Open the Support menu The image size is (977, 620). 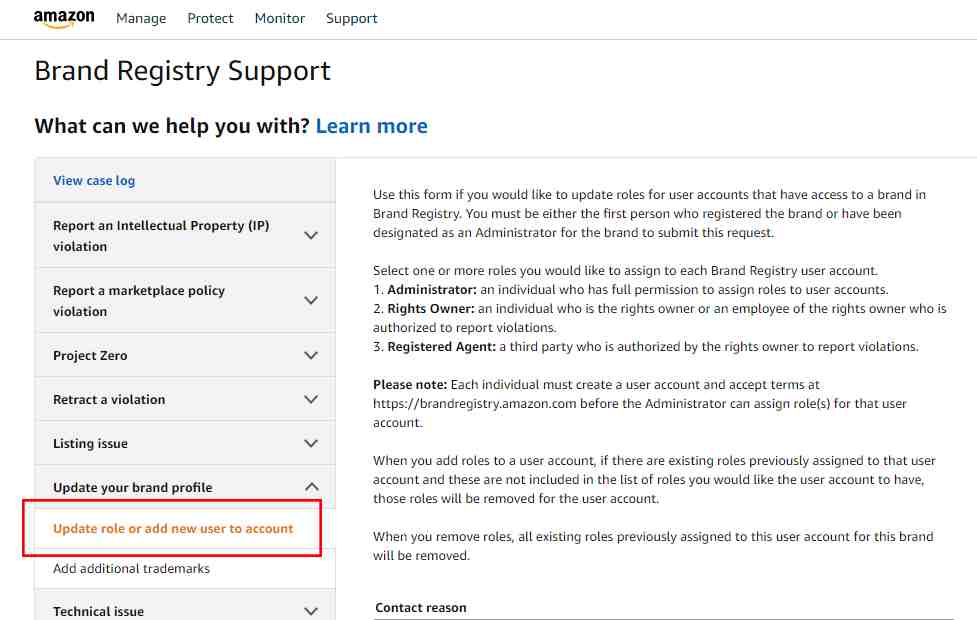(351, 19)
